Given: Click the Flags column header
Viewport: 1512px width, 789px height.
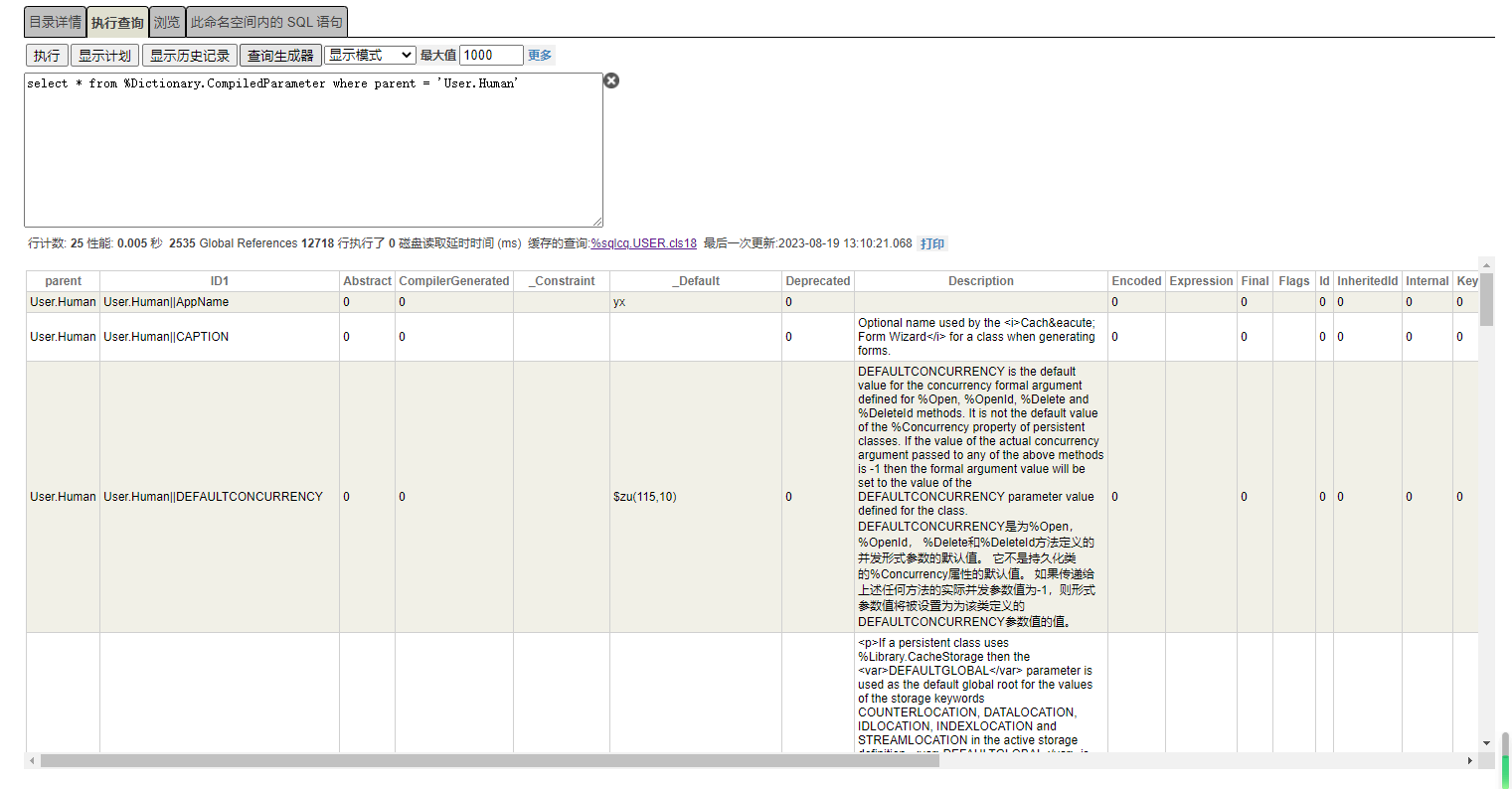Looking at the screenshot, I should click(1294, 281).
